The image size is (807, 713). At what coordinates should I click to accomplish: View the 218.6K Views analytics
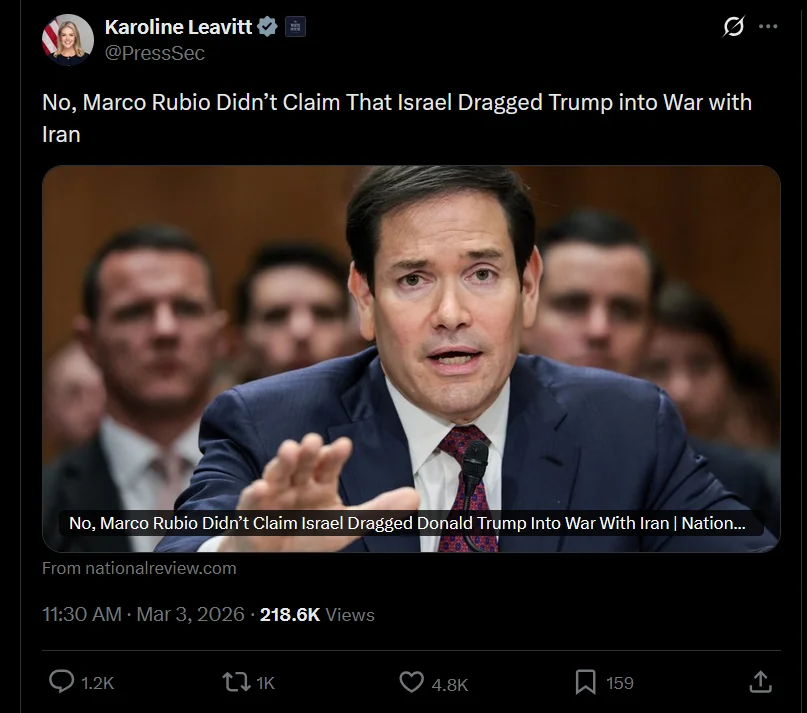point(316,614)
